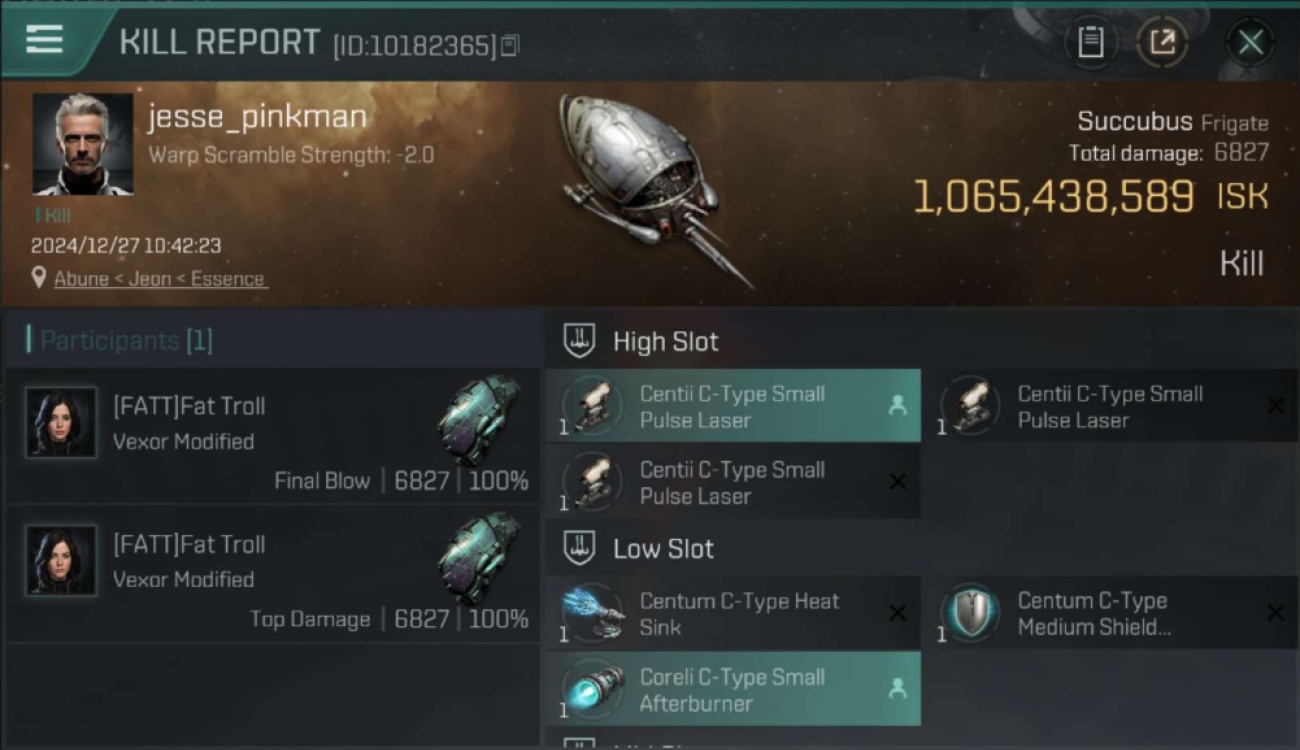Click Vexor Modified ship icon in Top Damage row
Screen dimensions: 1300x750
479,558
